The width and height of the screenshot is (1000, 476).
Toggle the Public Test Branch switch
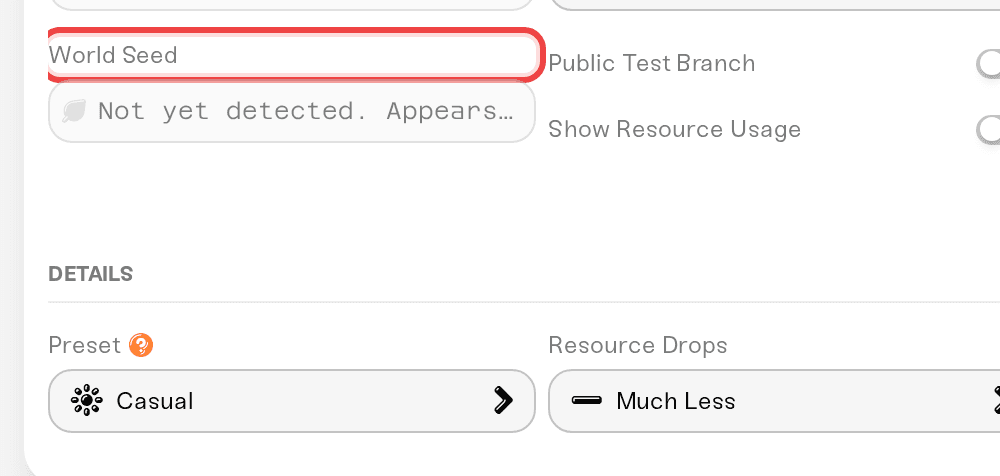[x=989, y=63]
